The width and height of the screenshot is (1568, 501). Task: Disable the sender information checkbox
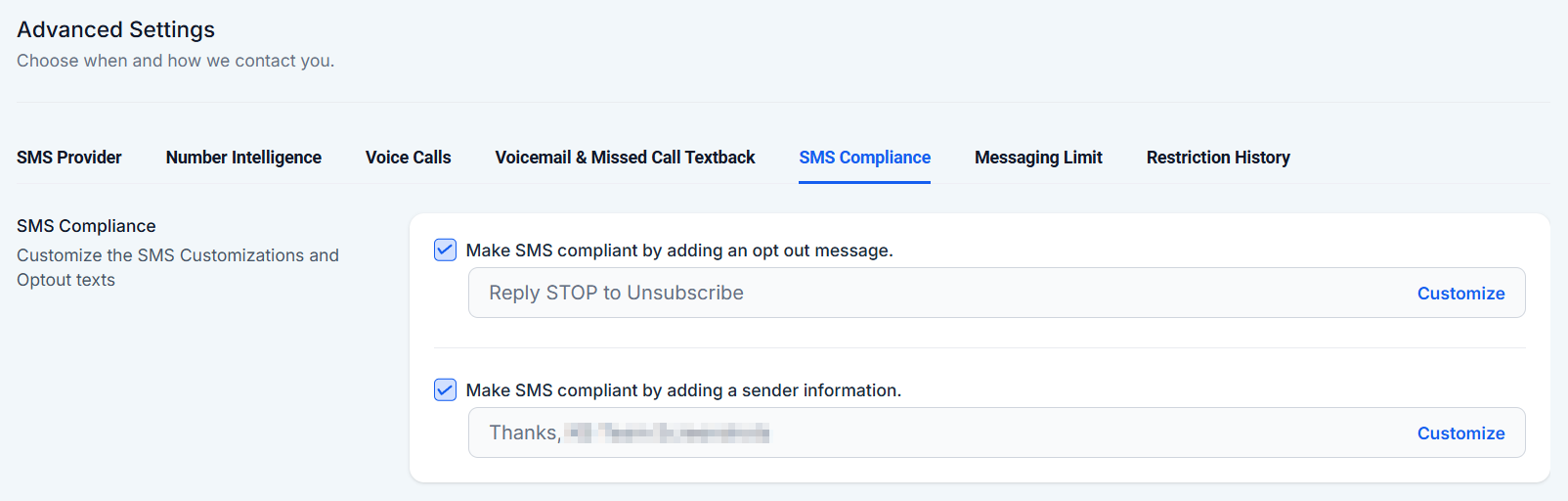445,389
